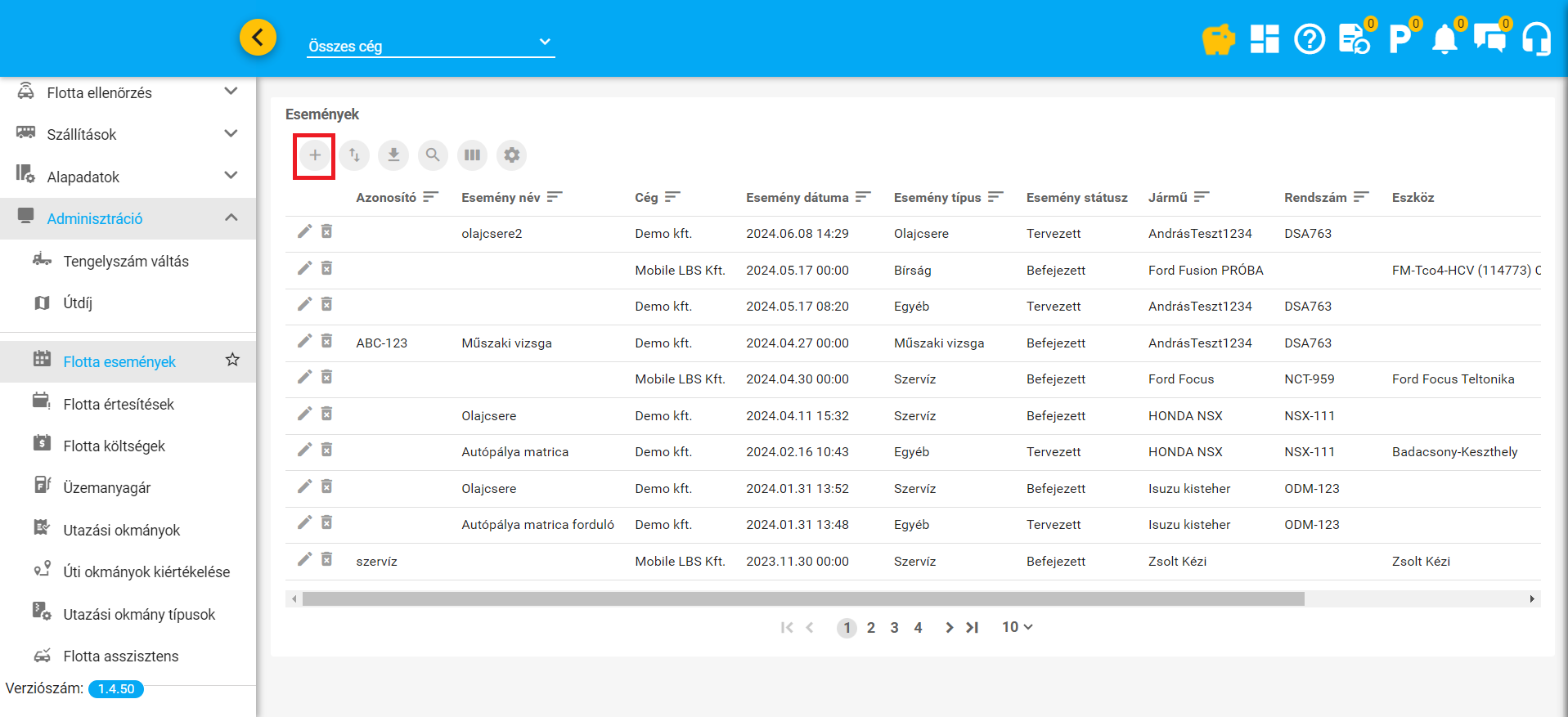Click the yellow back arrow button
The height and width of the screenshot is (717, 1568).
(x=258, y=38)
